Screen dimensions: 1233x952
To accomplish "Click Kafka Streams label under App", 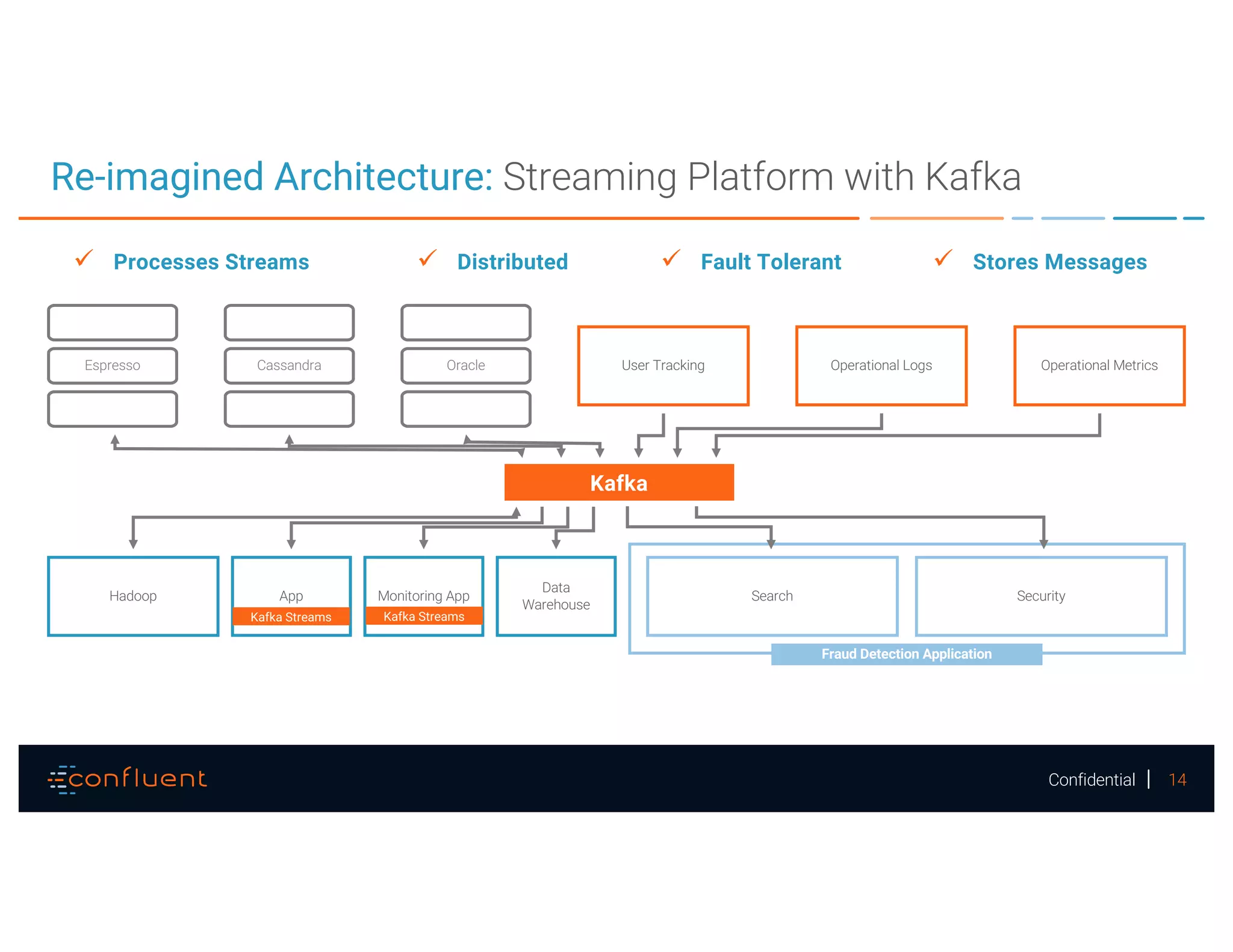I will point(291,617).
